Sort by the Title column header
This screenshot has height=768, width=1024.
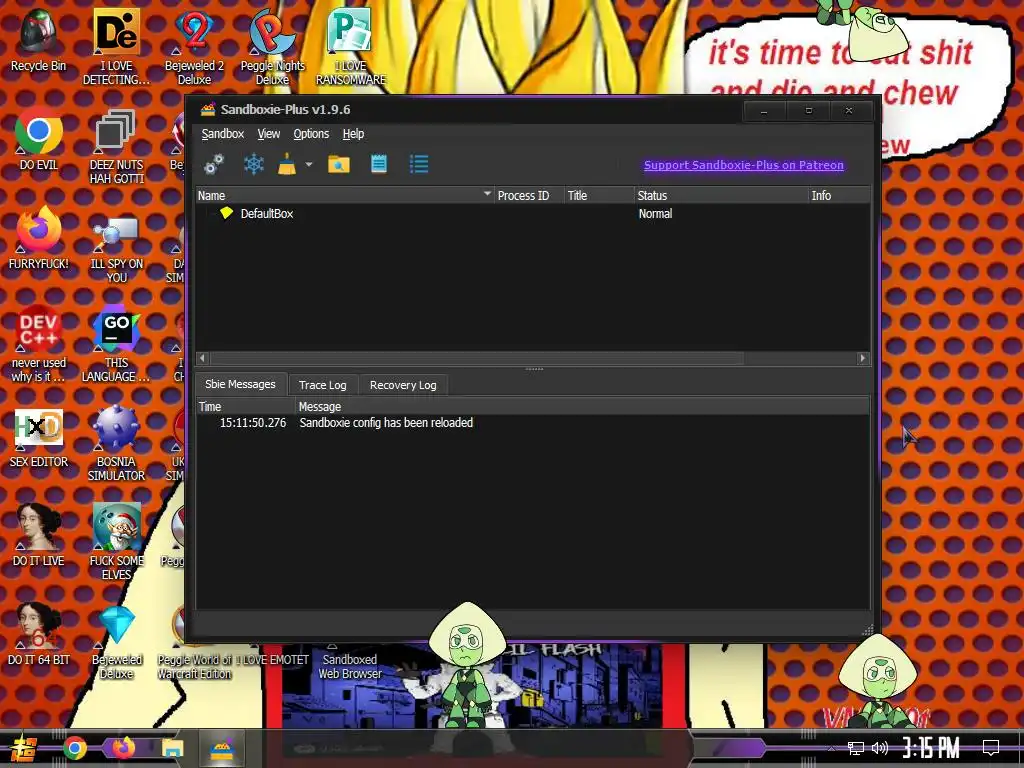point(599,195)
